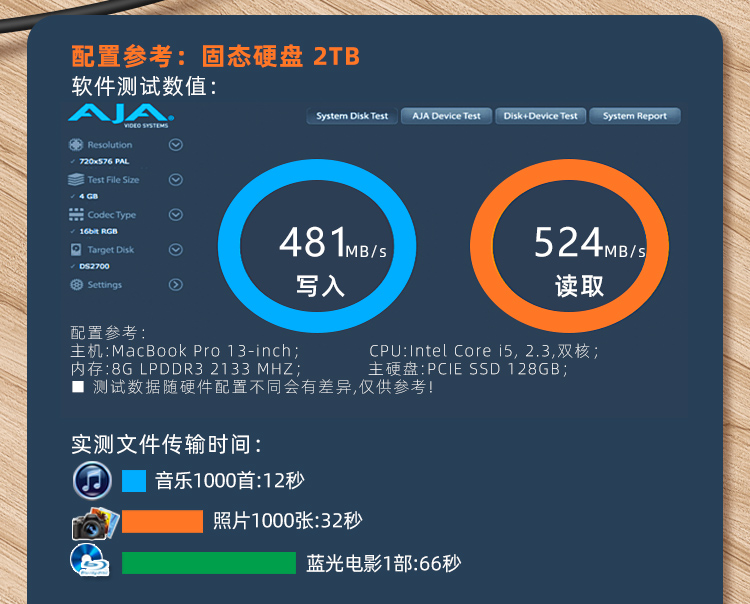The width and height of the screenshot is (750, 604).
Task: Click the 内存:8G LPDDR3 2133 MHZ text
Action: pyautogui.click(x=186, y=369)
